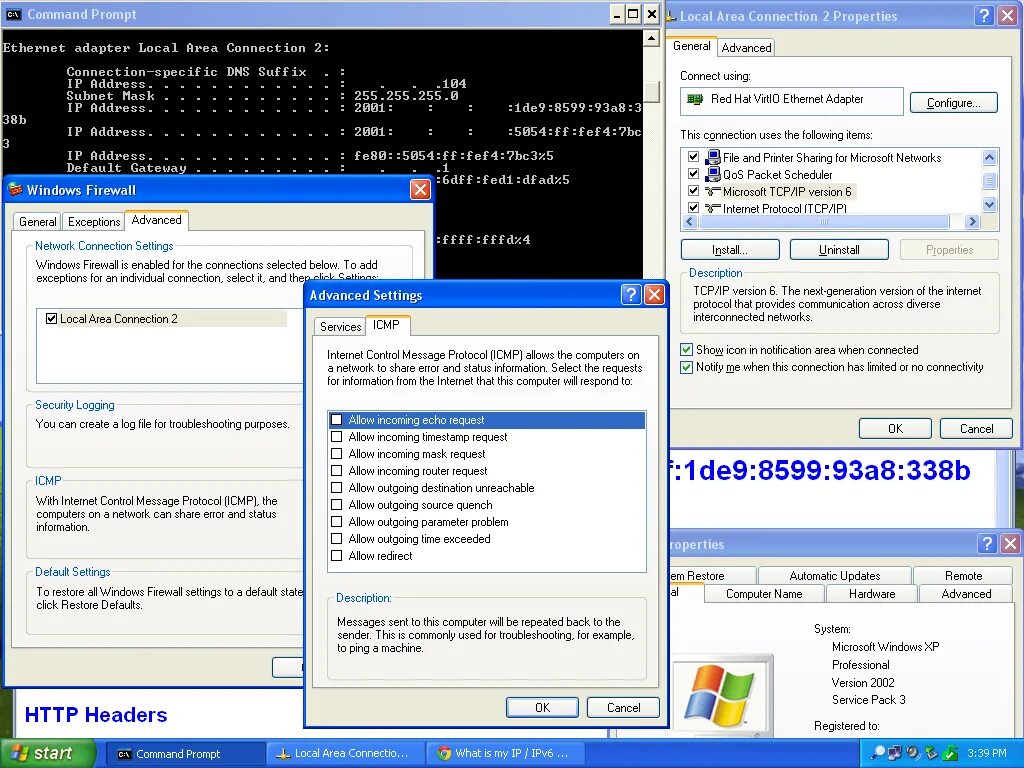Click Install button in Connection Properties
Image resolution: width=1024 pixels, height=768 pixels.
[730, 249]
